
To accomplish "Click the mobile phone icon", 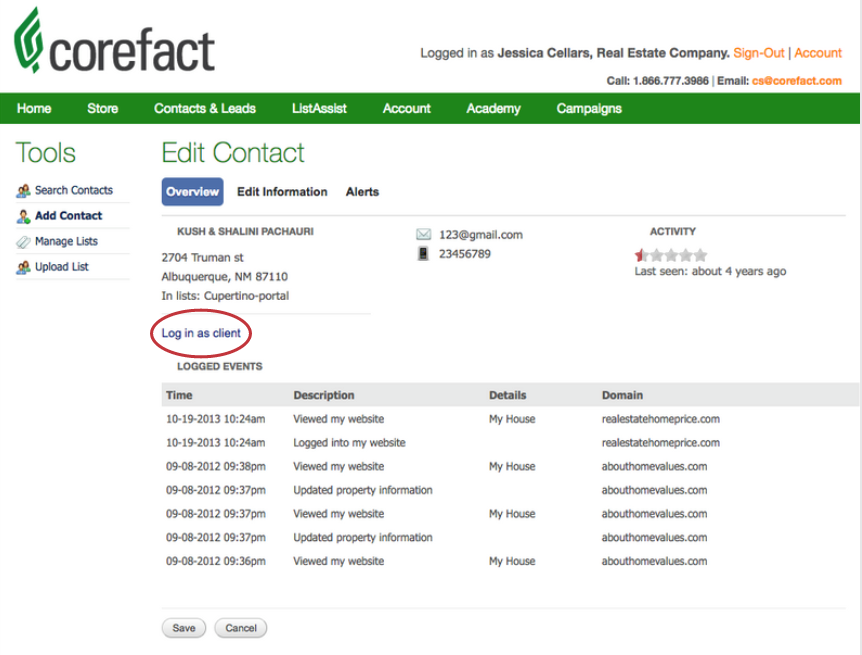I will pos(424,254).
